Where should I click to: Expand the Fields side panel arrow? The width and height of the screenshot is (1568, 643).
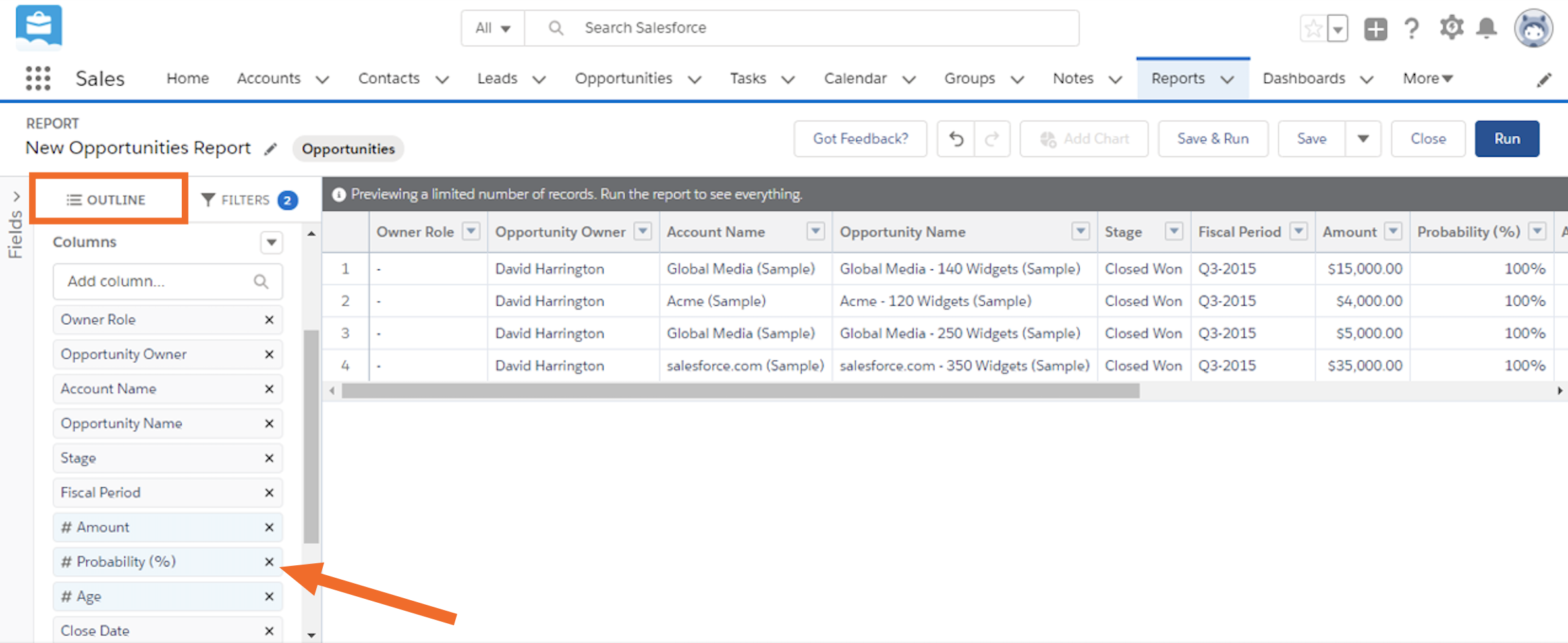(16, 196)
